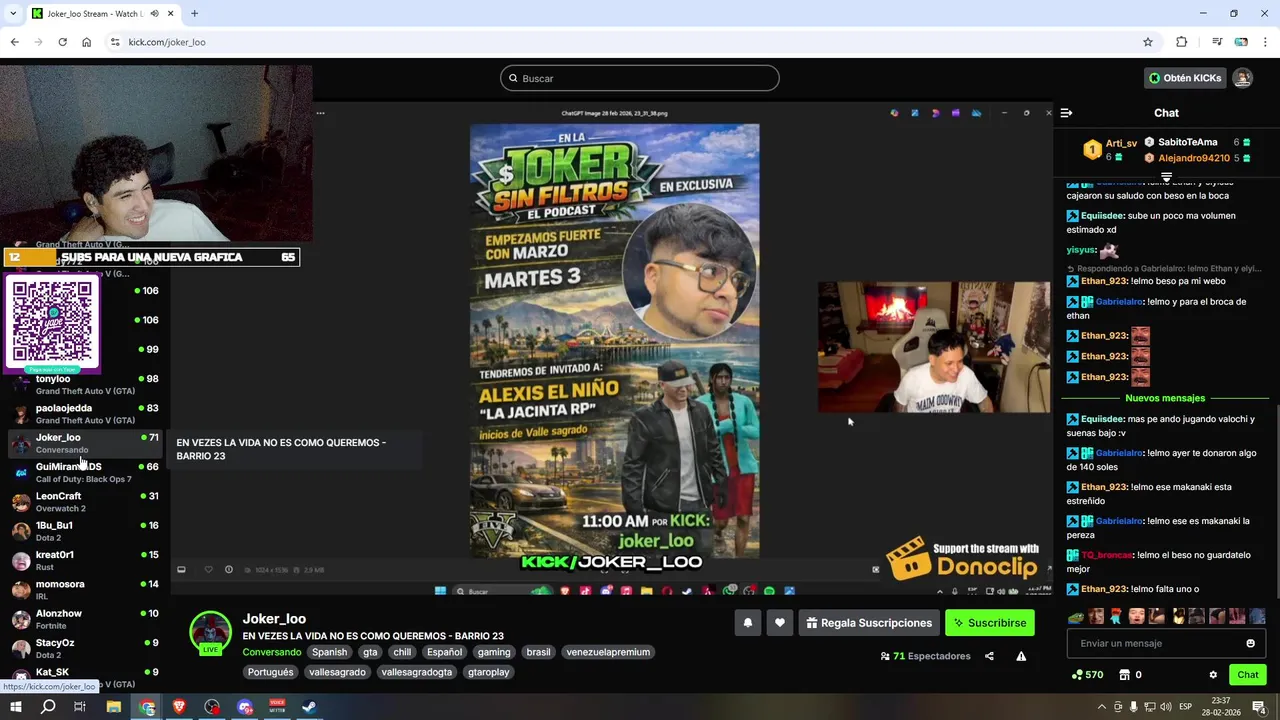Click Regala Suscripciones button
1280x720 pixels.
coord(868,623)
